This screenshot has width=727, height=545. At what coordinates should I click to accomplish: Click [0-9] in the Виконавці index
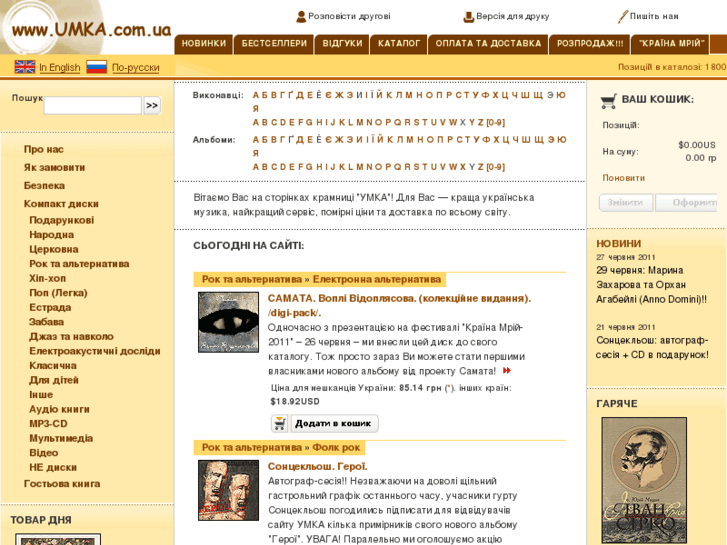pyautogui.click(x=495, y=122)
